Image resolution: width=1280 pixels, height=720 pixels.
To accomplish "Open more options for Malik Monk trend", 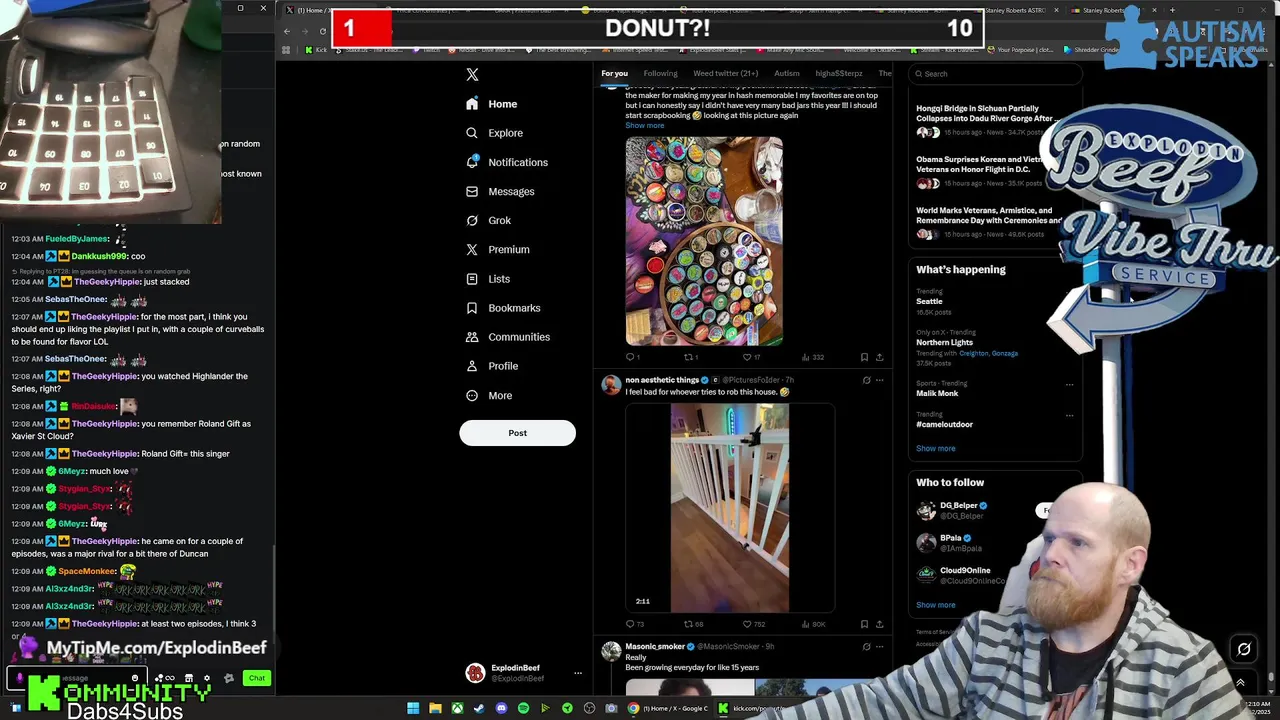I will (1069, 384).
